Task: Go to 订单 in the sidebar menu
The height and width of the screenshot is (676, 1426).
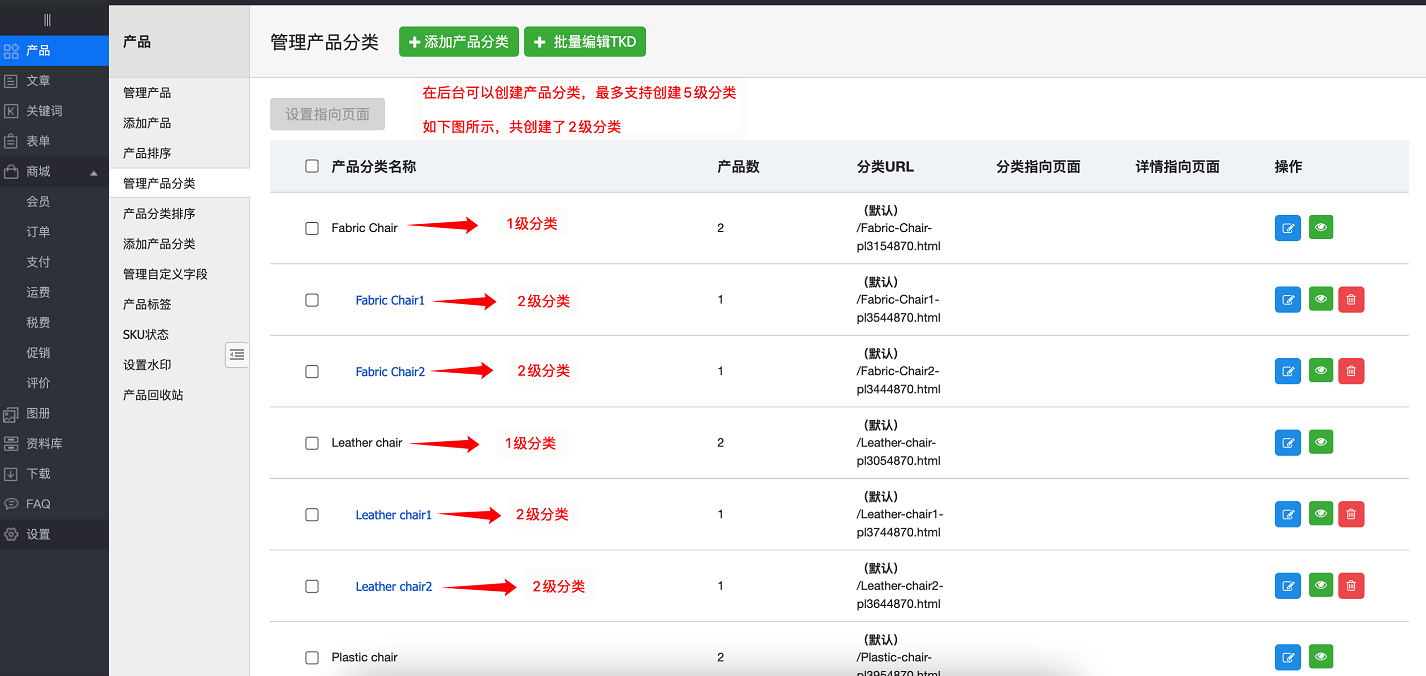Action: click(x=38, y=231)
